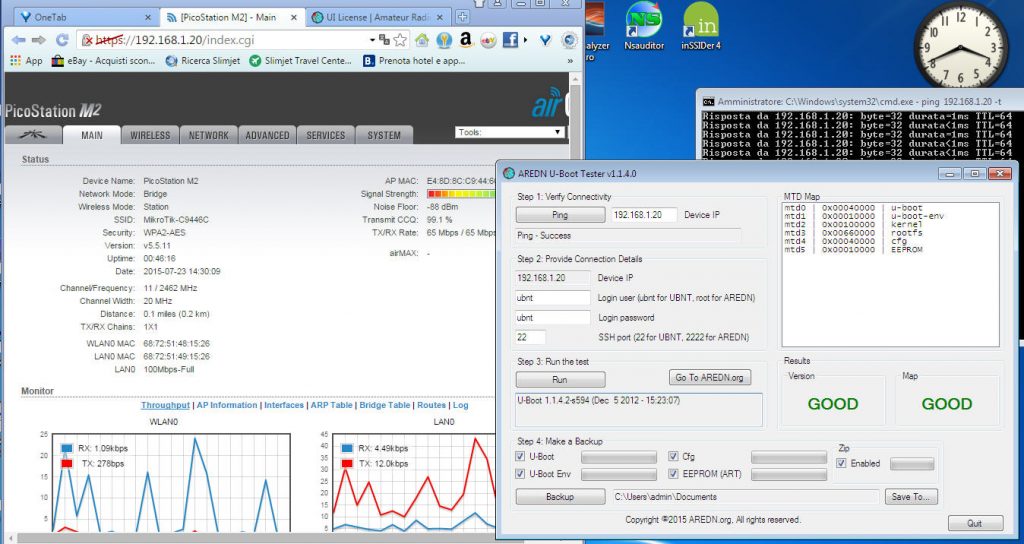Image resolution: width=1024 pixels, height=544 pixels.
Task: Close the UI License browser tab
Action: pyautogui.click(x=439, y=18)
